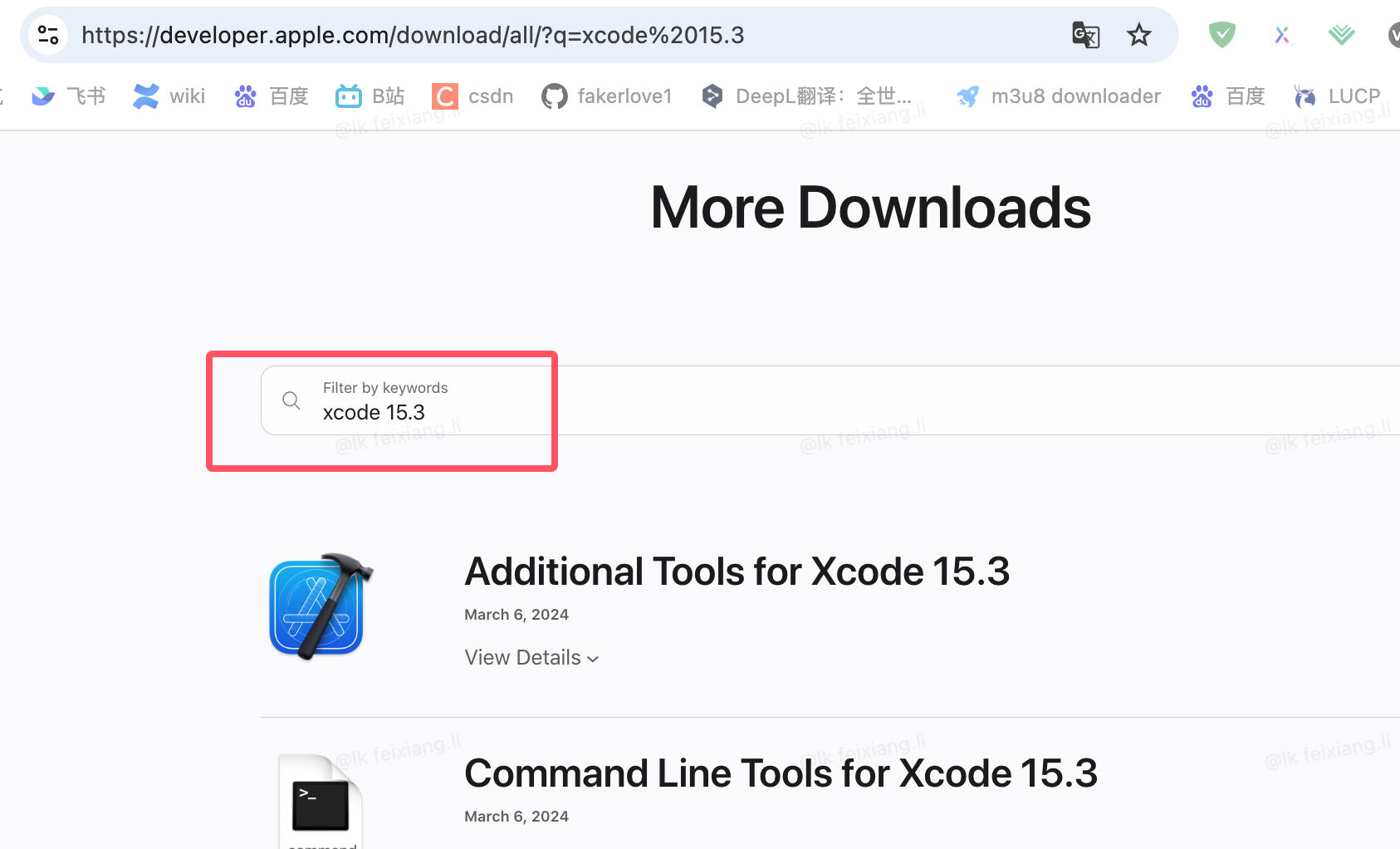Open the csdn bookmark

click(x=472, y=96)
